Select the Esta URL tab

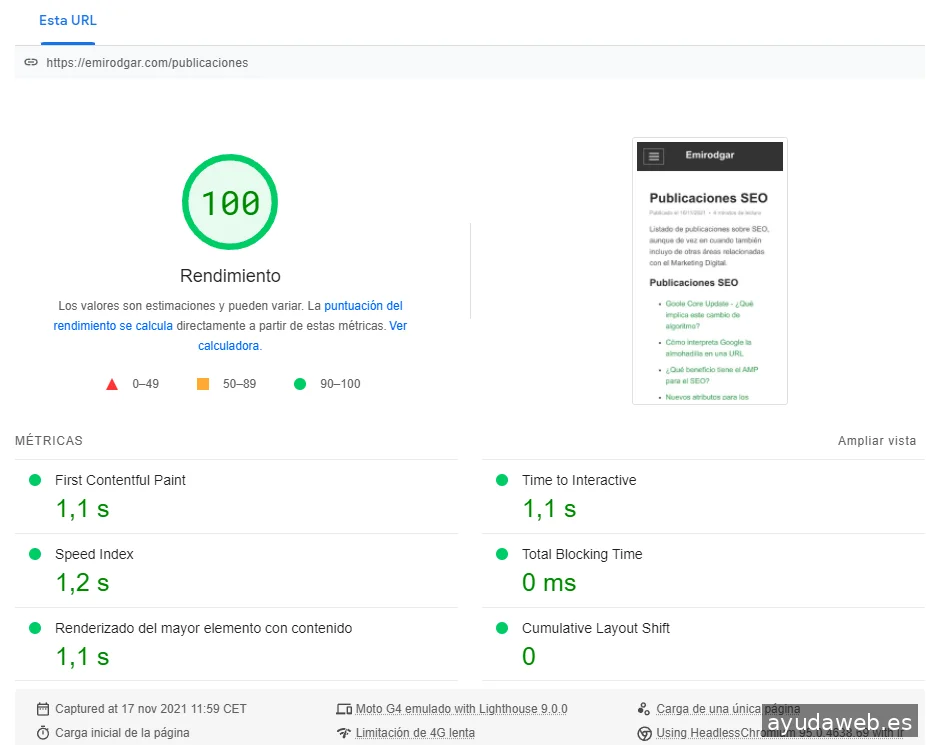[x=68, y=21]
